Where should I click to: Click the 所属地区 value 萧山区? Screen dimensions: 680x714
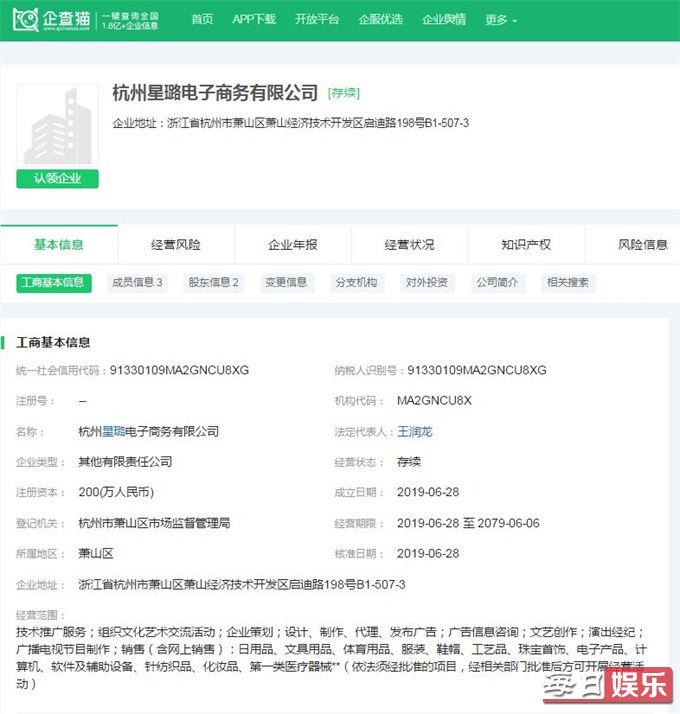tap(96, 554)
